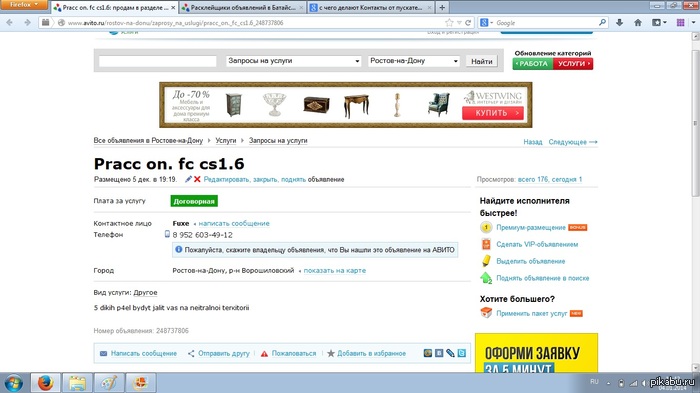Open a new tab with the plus button
The image size is (700, 393).
(442, 8)
